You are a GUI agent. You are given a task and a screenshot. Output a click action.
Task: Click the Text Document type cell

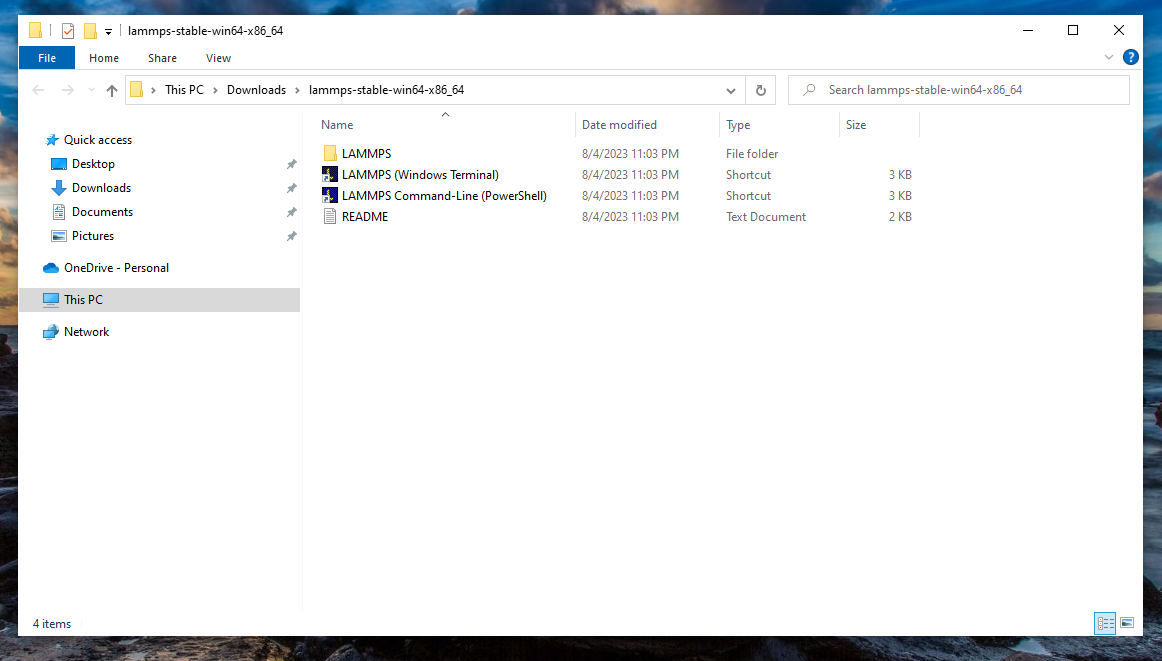click(x=766, y=216)
